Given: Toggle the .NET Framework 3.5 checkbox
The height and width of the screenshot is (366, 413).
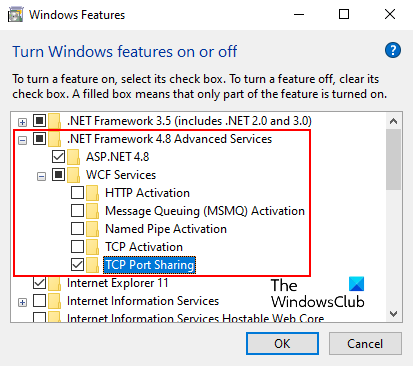Looking at the screenshot, I should [x=39, y=120].
